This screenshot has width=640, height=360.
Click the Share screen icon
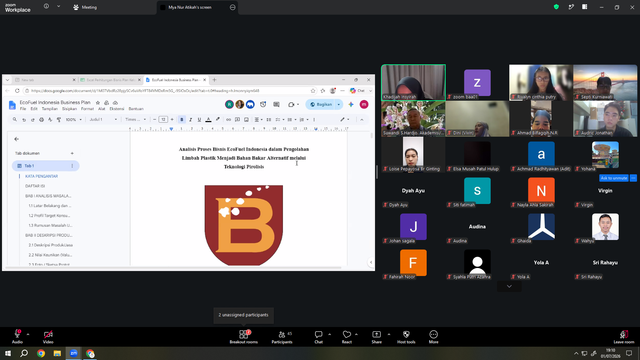(376, 337)
